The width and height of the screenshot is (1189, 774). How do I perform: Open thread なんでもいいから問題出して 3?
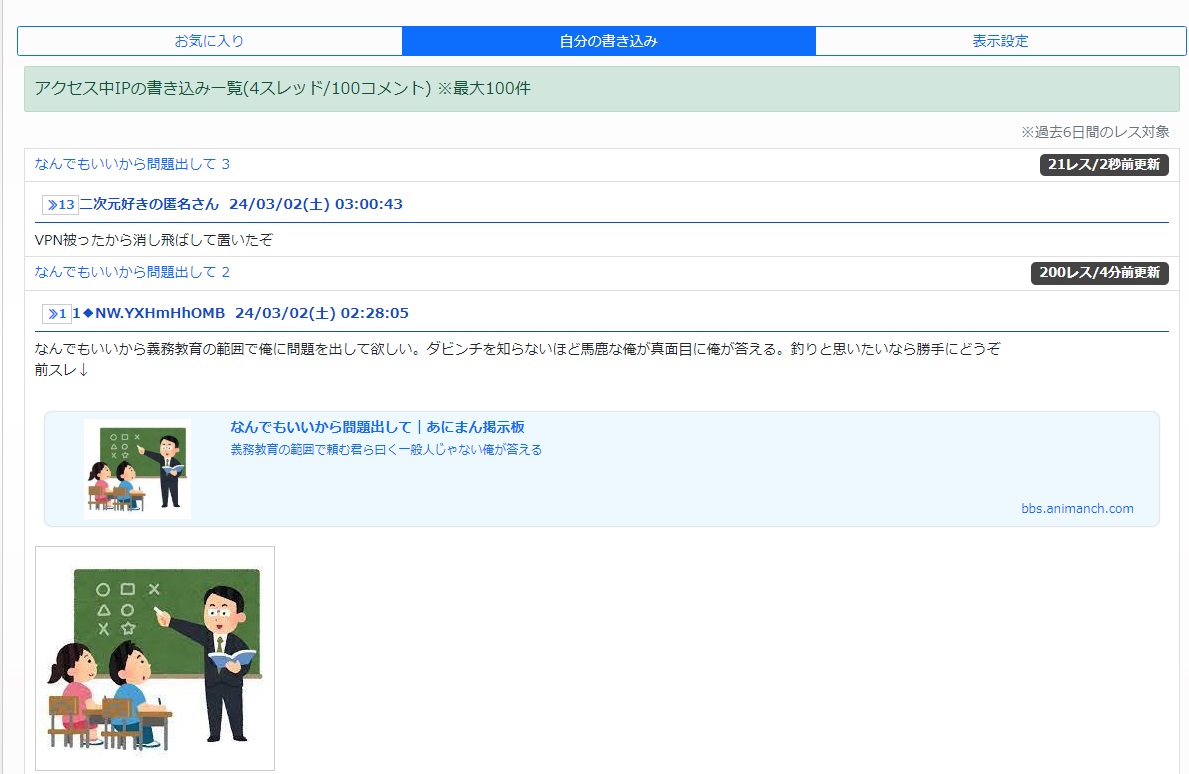(x=132, y=164)
